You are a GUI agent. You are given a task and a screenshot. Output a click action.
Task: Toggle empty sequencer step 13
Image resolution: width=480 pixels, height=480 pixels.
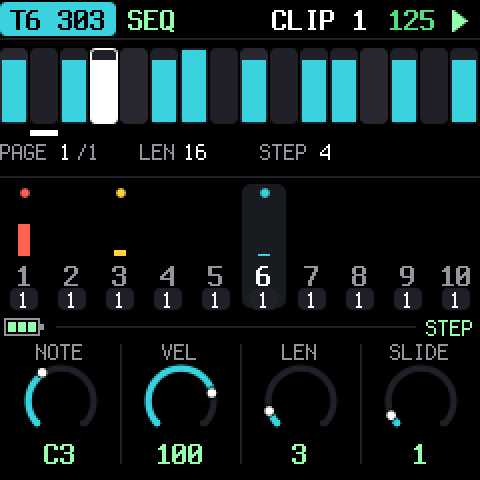coord(374,86)
